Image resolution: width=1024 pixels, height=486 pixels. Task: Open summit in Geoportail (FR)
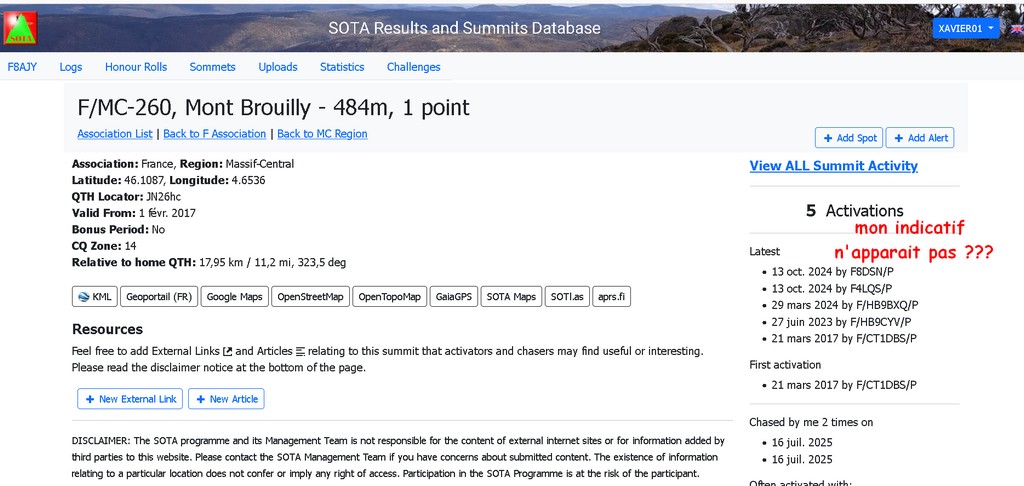pos(159,297)
